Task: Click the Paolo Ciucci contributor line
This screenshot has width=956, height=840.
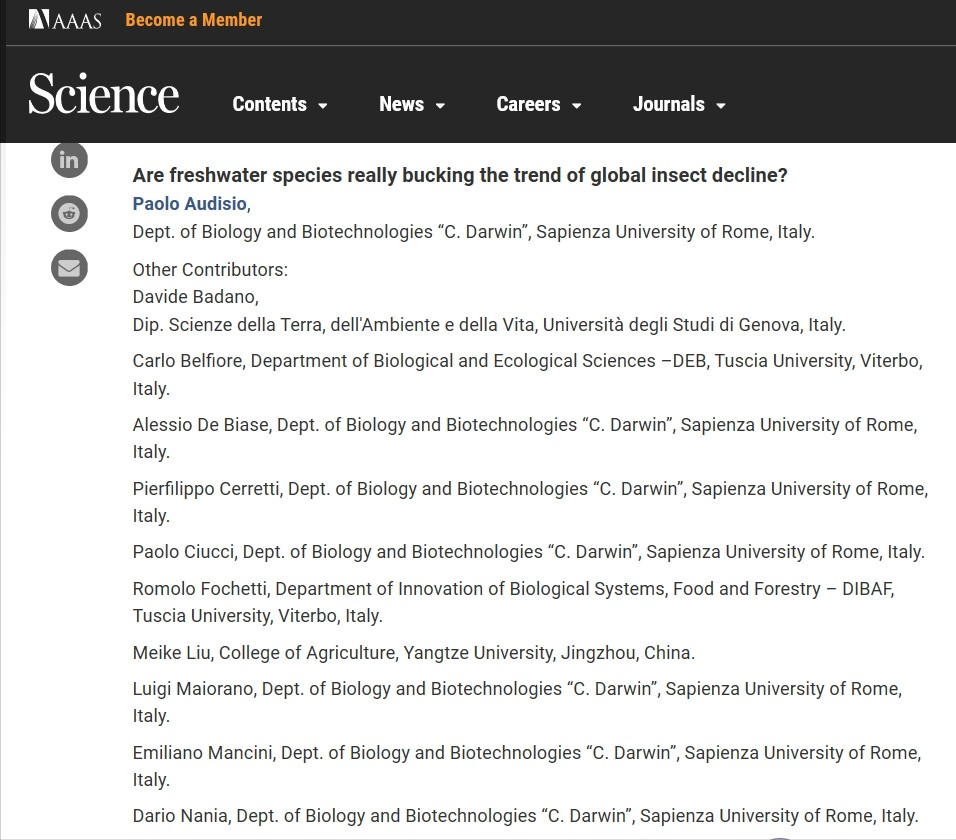Action: tap(528, 552)
